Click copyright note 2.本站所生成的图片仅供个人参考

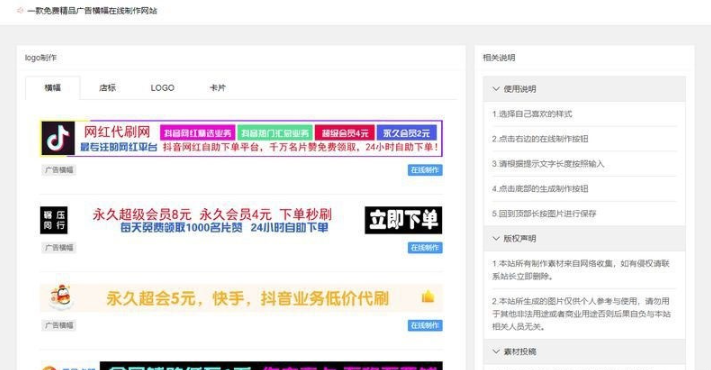581,314
